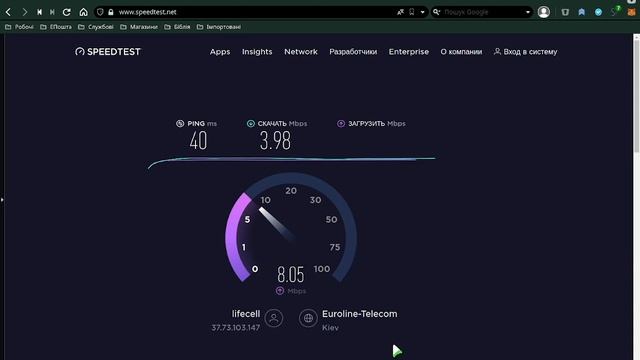Open the browser home page

coord(84,12)
